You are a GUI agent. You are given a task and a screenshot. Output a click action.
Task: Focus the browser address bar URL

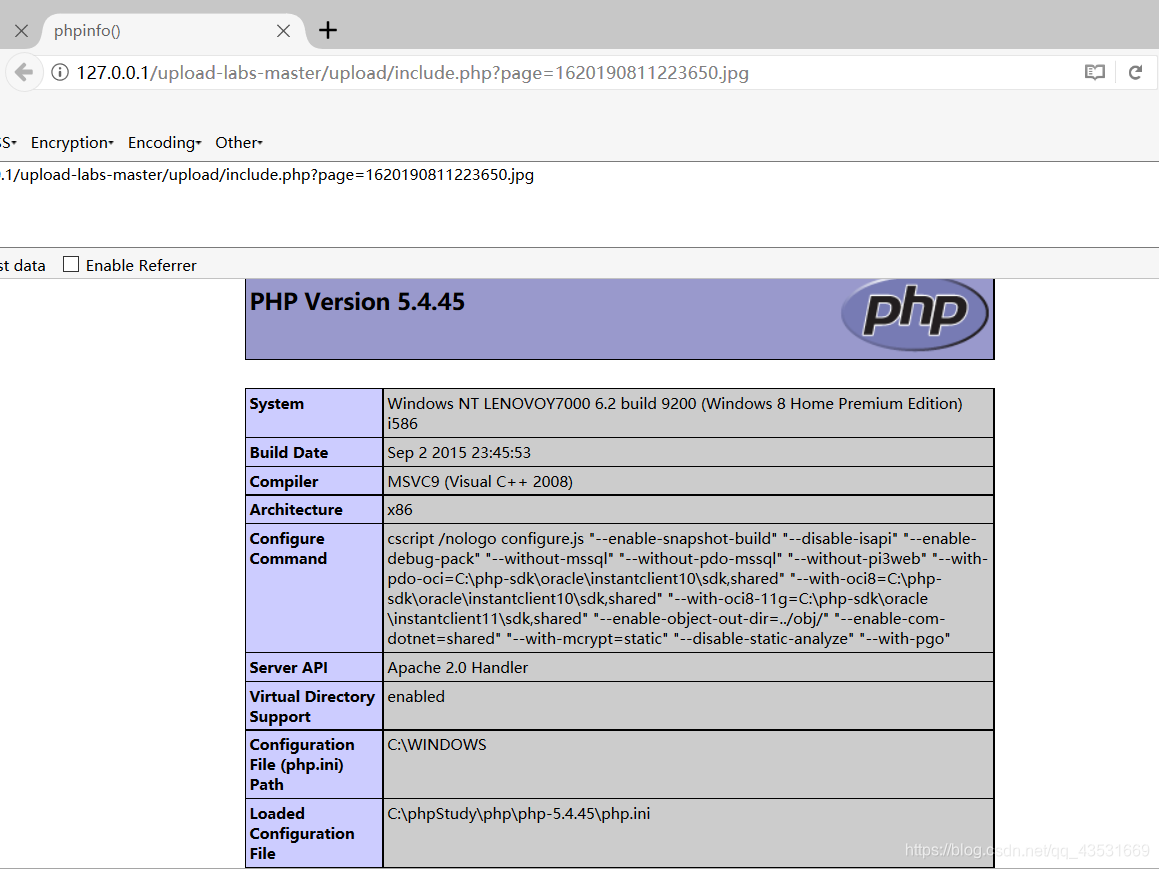point(412,72)
